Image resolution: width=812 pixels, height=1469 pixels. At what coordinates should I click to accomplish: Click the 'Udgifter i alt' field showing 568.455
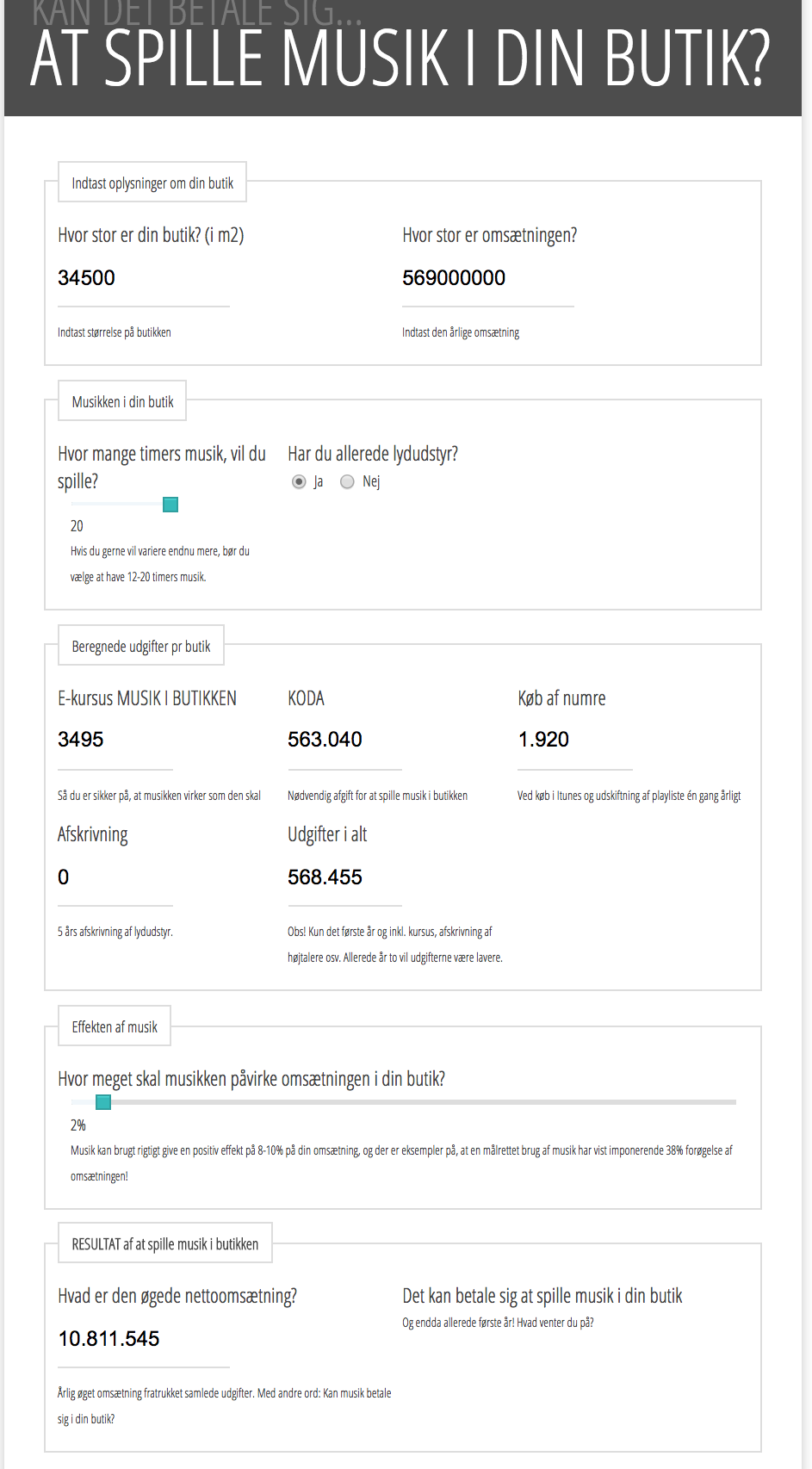pos(344,877)
